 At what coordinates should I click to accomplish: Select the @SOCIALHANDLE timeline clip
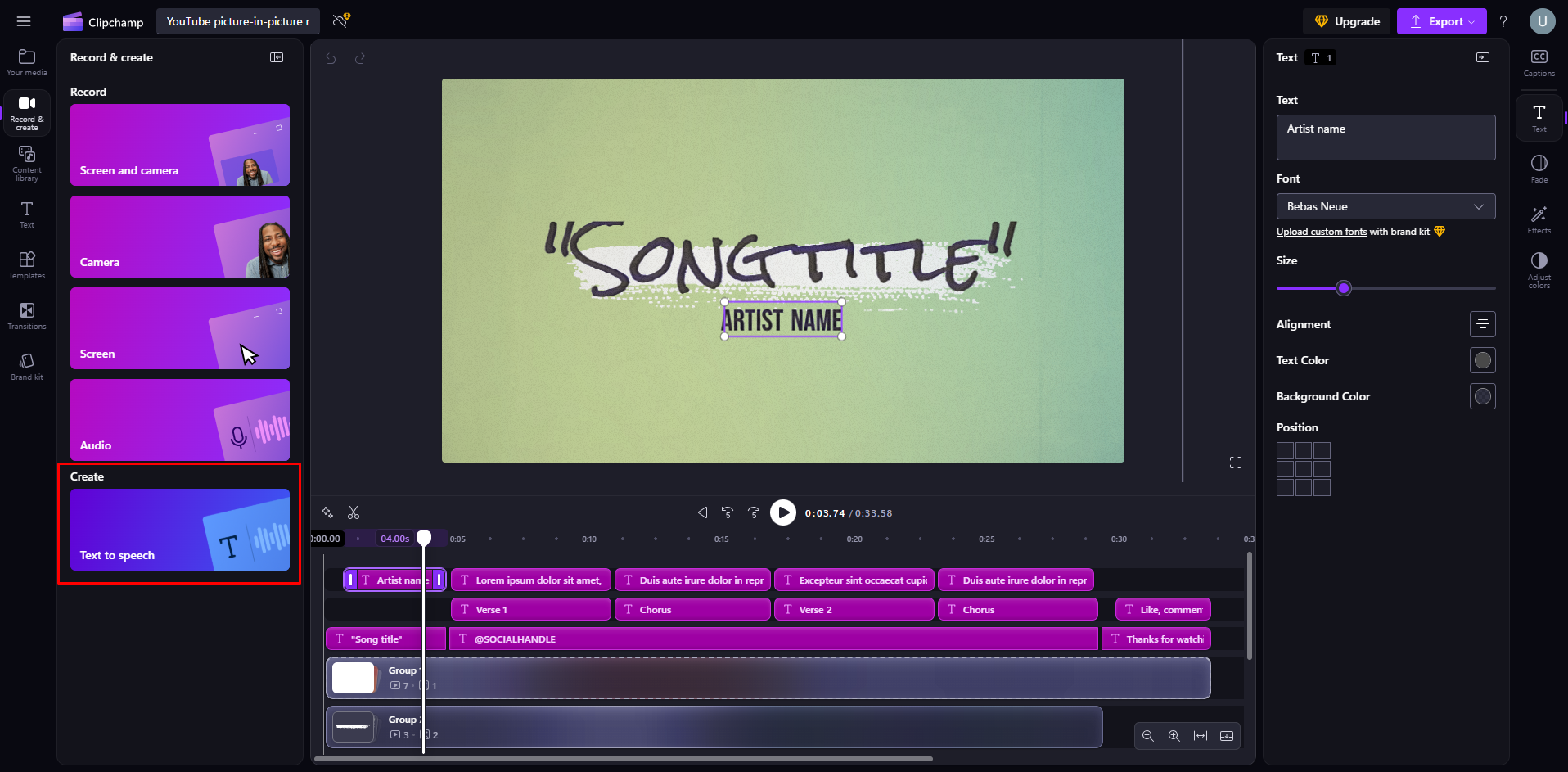click(x=773, y=639)
